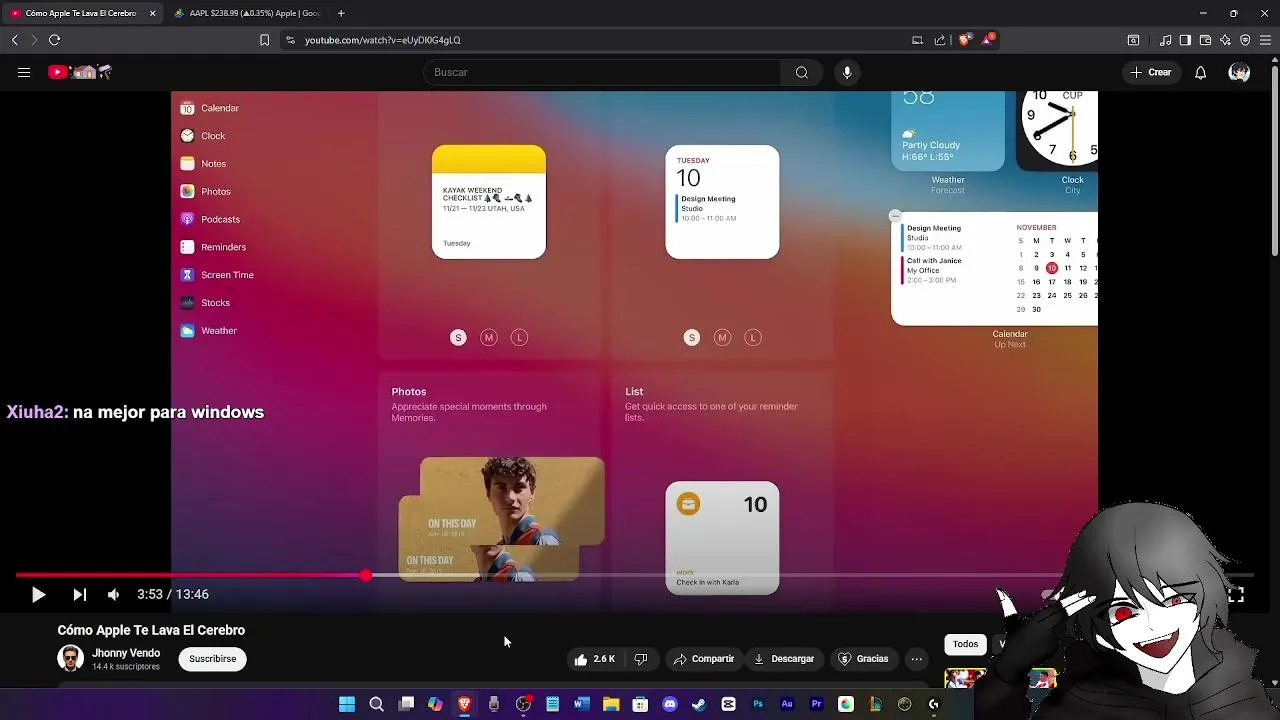Viewport: 1280px width, 720px height.
Task: Open Brave Leo AI sparkle icon
Action: pos(1225,40)
